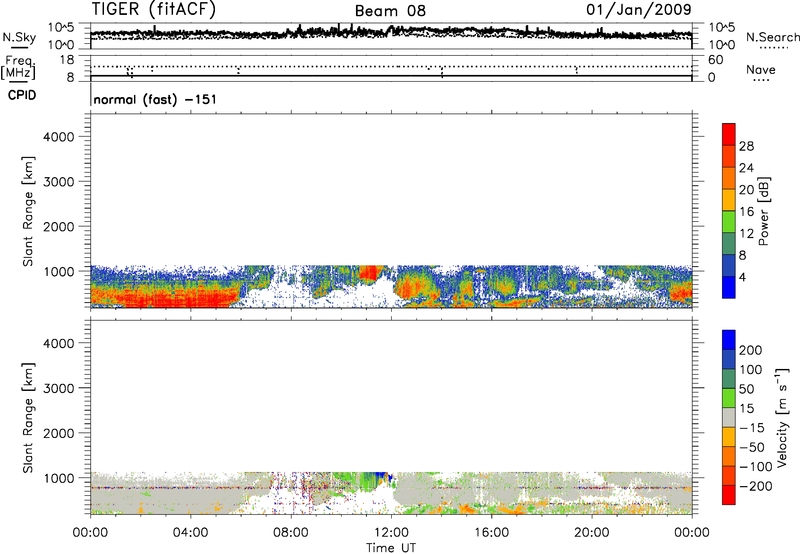Click the noise trace in top panel
This screenshot has height=554, width=800.
(391, 33)
